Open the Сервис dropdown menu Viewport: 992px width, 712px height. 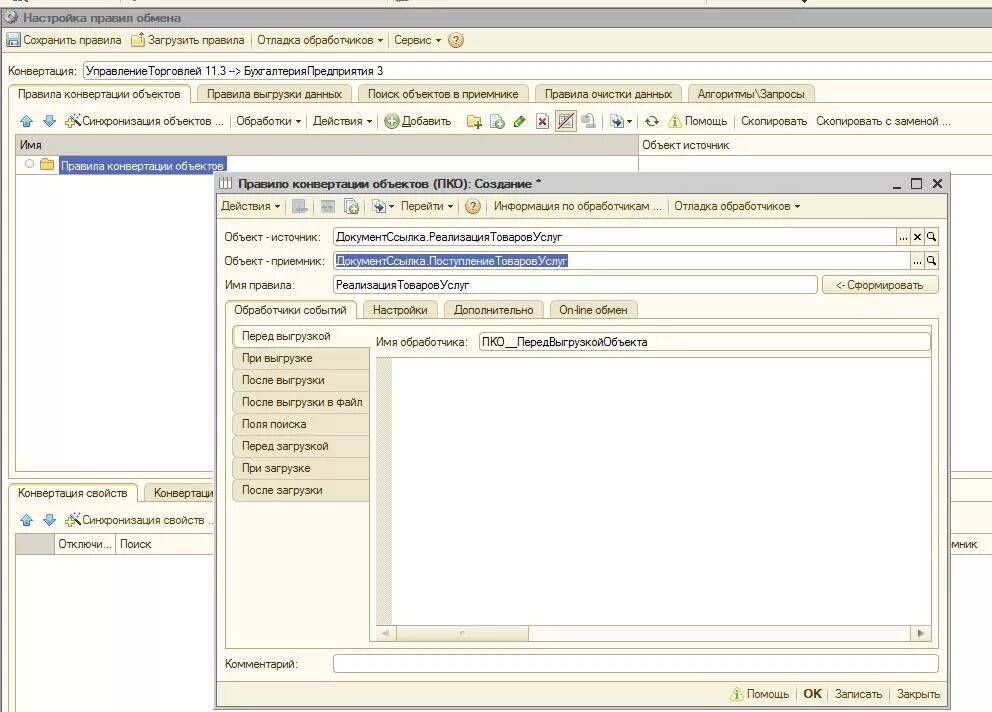pyautogui.click(x=418, y=41)
